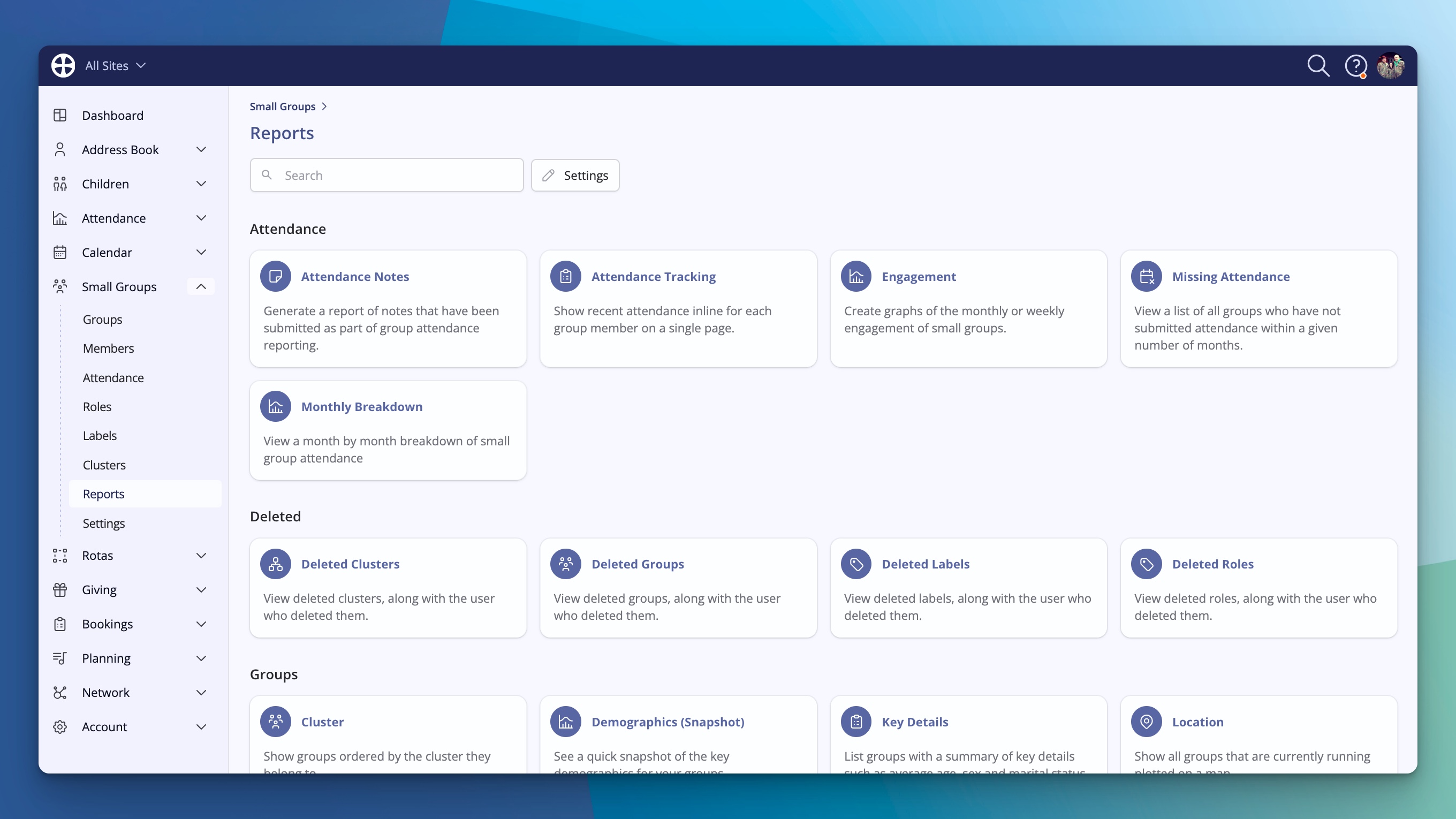Click the Children sidebar icon
This screenshot has width=1456, height=819.
click(60, 184)
